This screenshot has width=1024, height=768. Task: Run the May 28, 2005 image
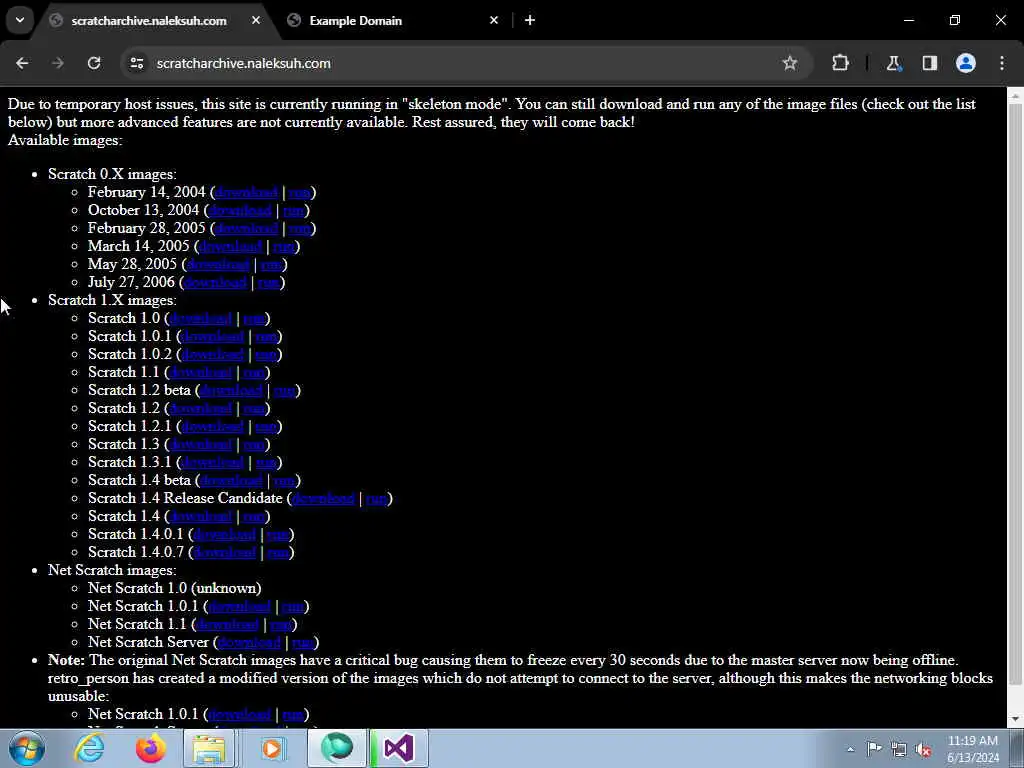click(272, 264)
